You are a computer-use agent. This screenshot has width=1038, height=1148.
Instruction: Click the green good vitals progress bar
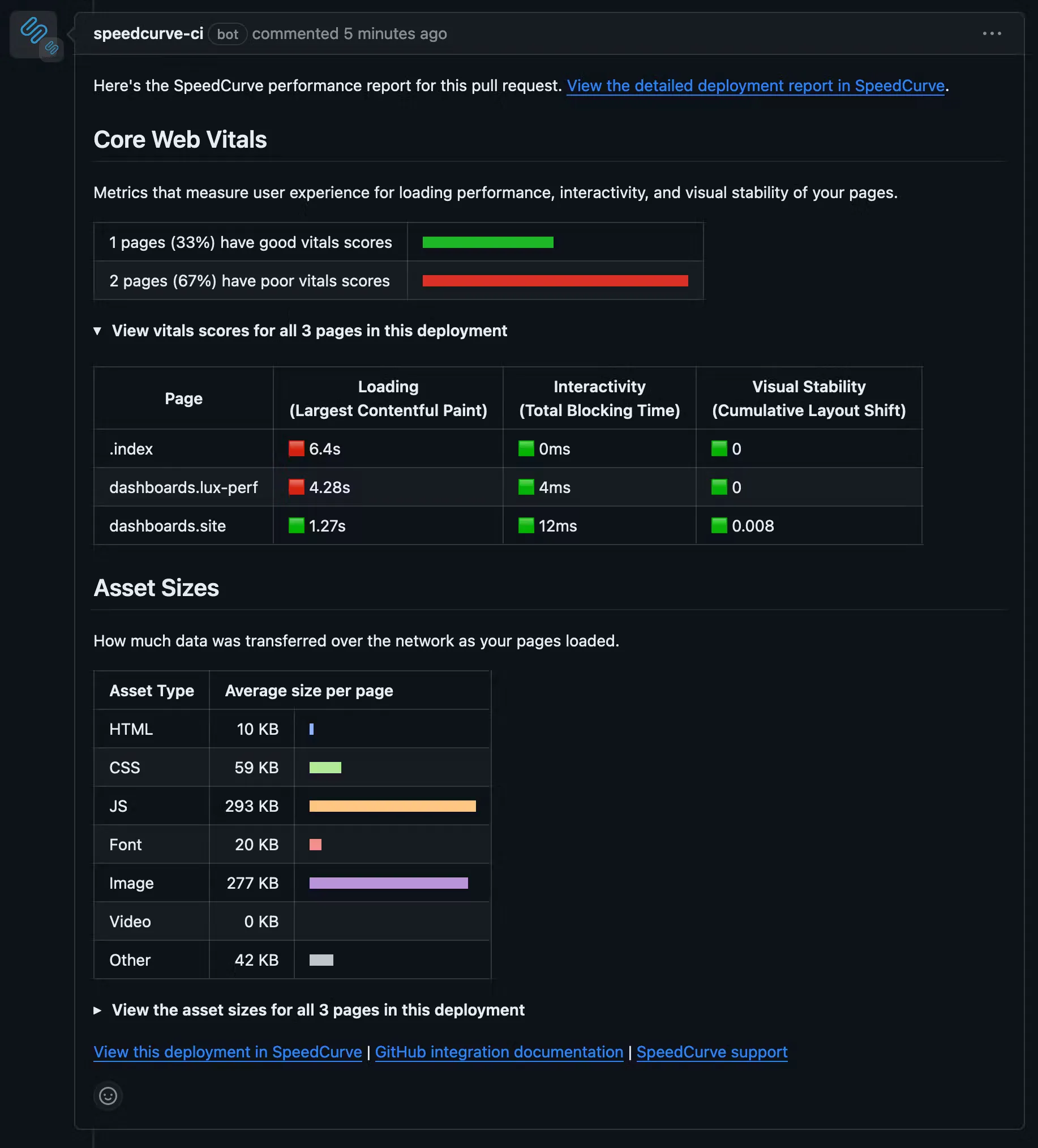click(487, 242)
